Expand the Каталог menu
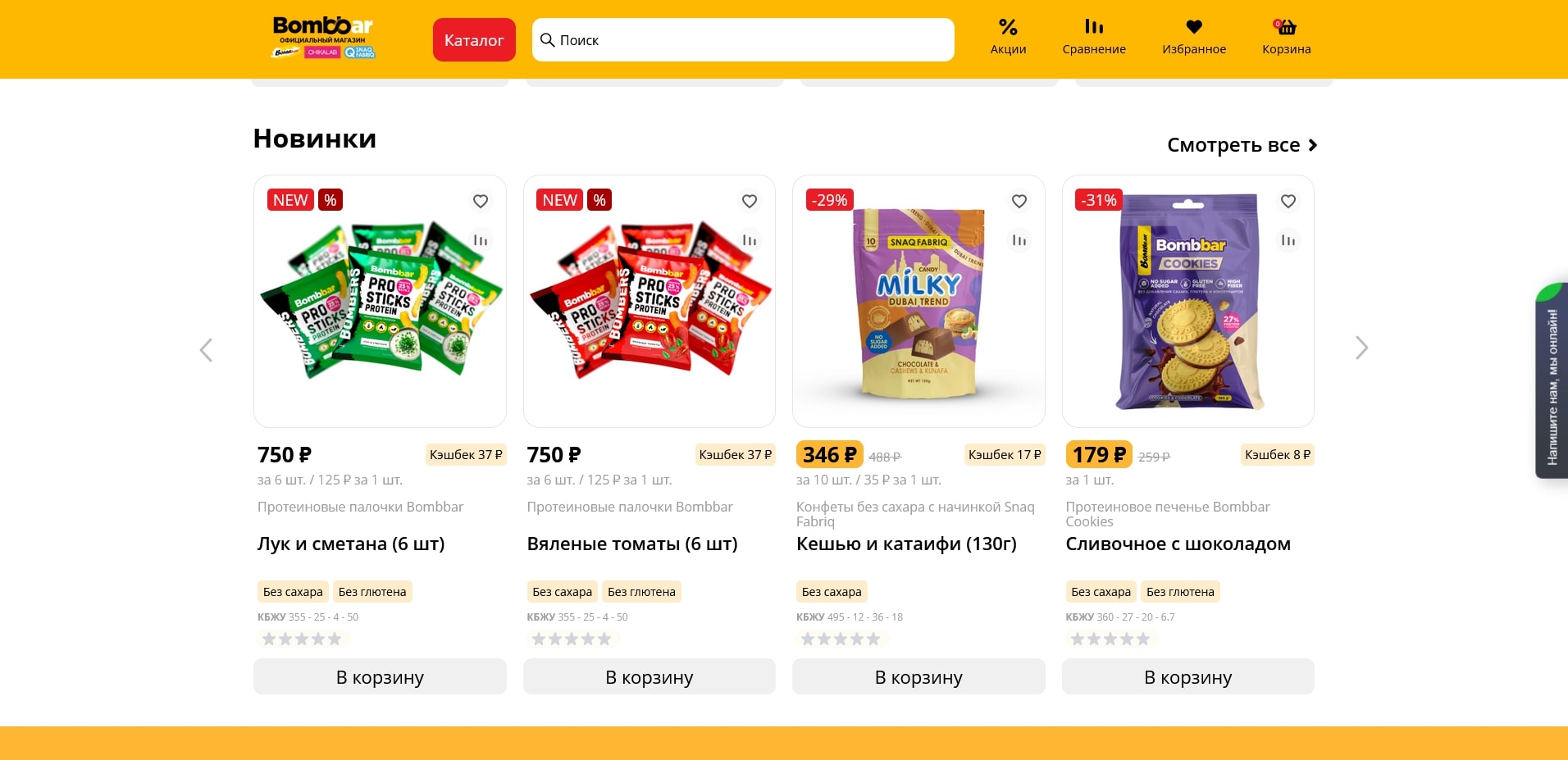 pyautogui.click(x=474, y=40)
